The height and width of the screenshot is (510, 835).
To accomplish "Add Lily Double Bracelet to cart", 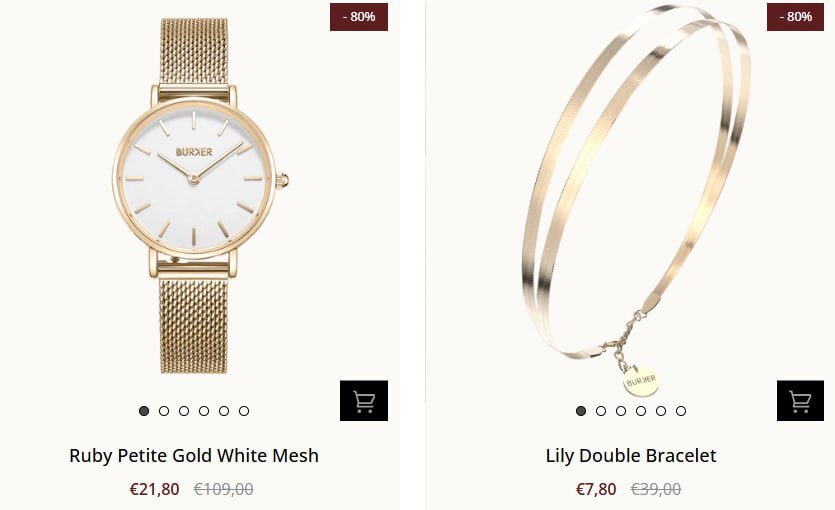I will (x=800, y=400).
